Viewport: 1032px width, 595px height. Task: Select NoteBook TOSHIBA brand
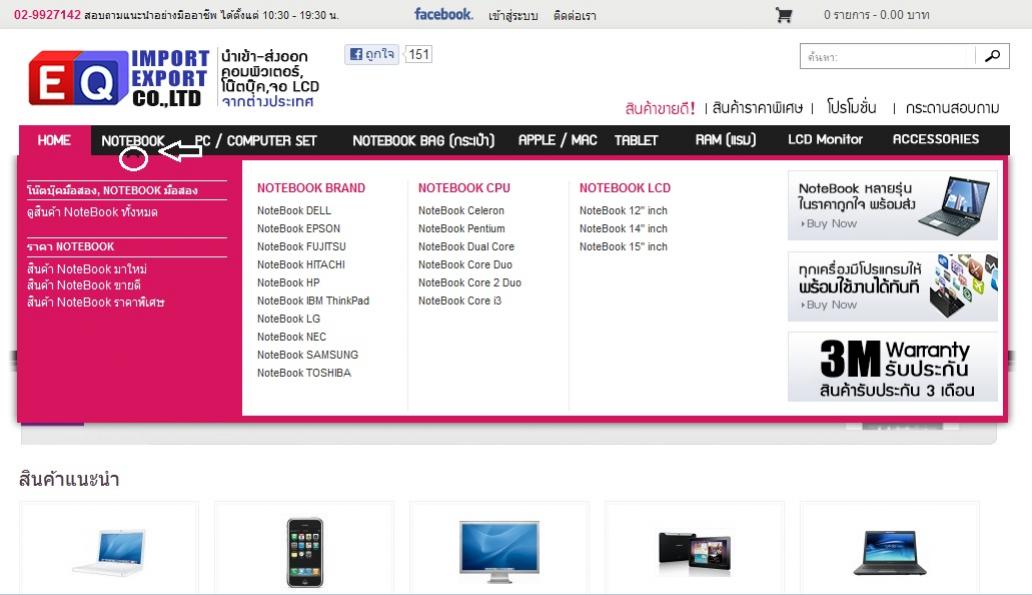304,373
